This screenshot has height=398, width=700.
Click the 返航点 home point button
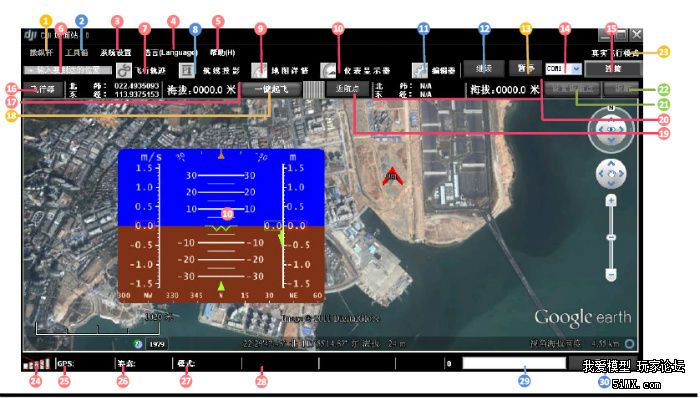tap(347, 89)
